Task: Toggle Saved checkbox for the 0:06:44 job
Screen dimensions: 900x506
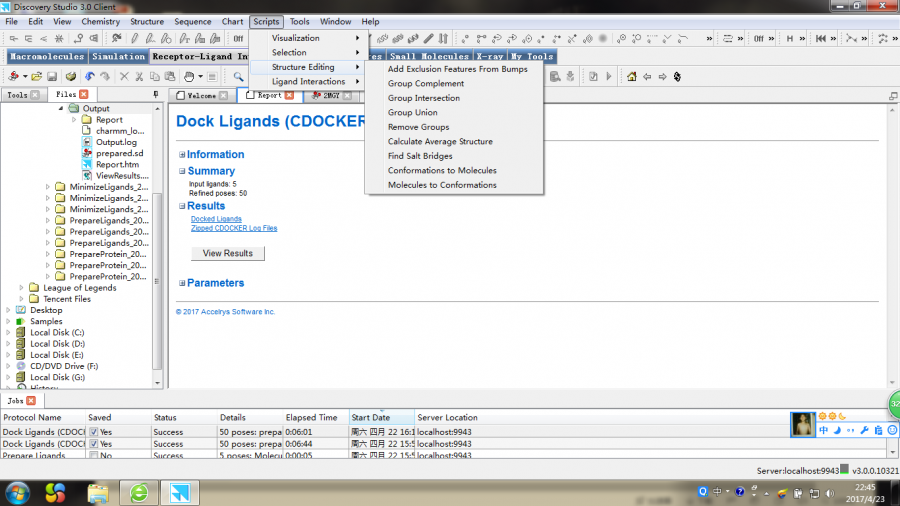Action: click(94, 444)
